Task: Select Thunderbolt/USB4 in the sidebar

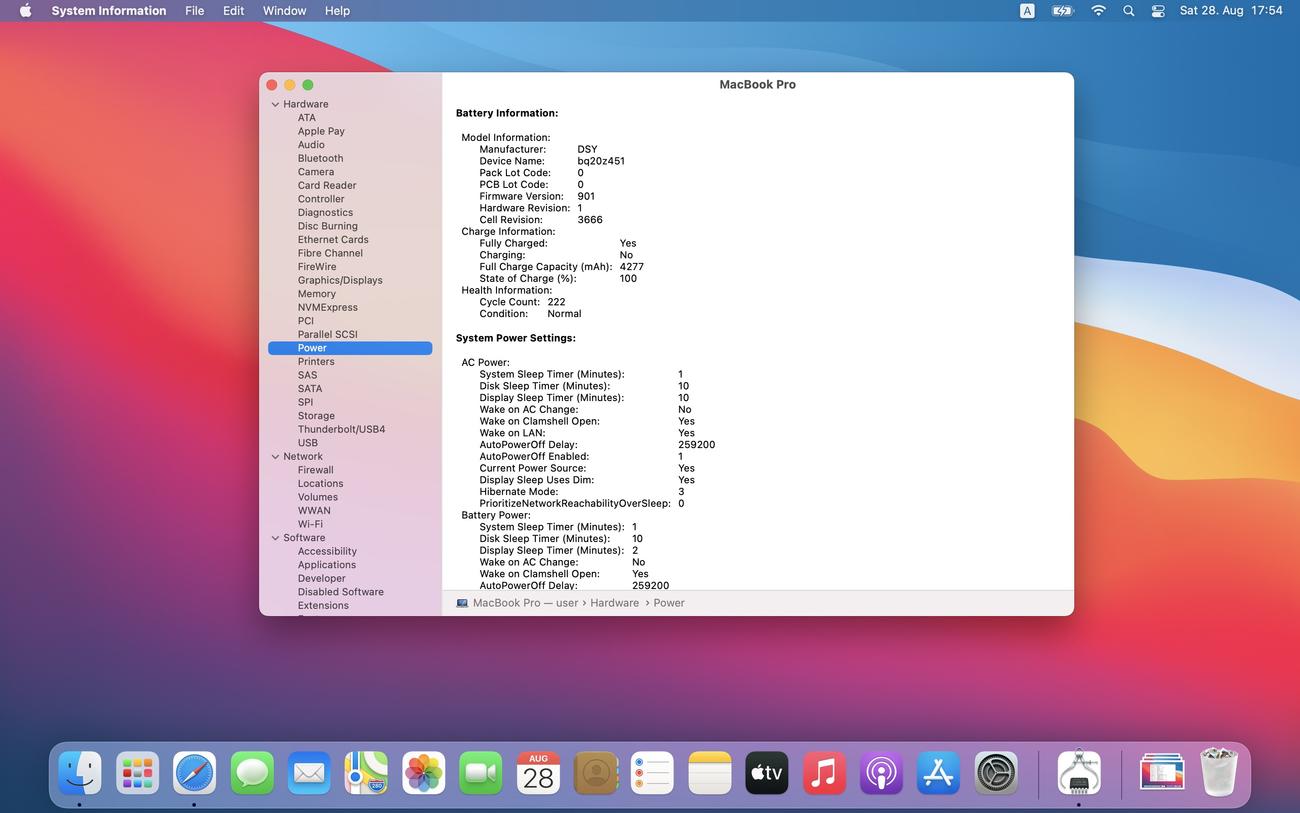Action: [341, 429]
